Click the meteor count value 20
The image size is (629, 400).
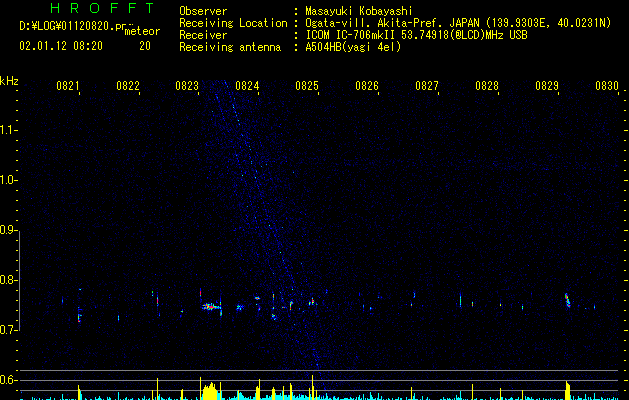pos(145,46)
